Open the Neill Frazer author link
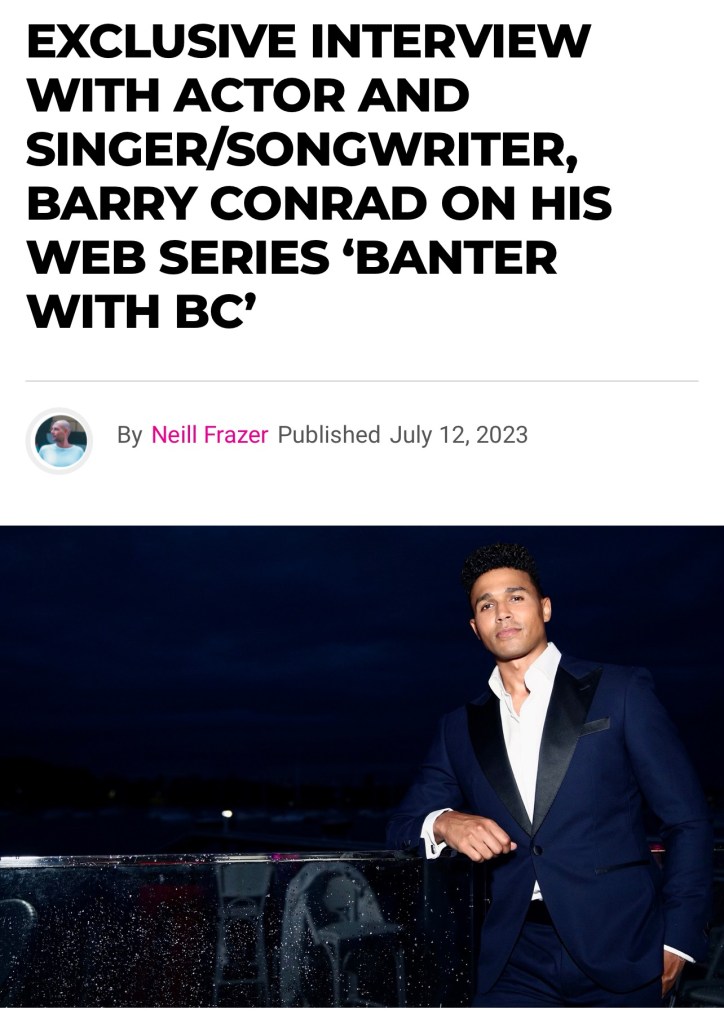The width and height of the screenshot is (724, 1023). click(x=209, y=435)
